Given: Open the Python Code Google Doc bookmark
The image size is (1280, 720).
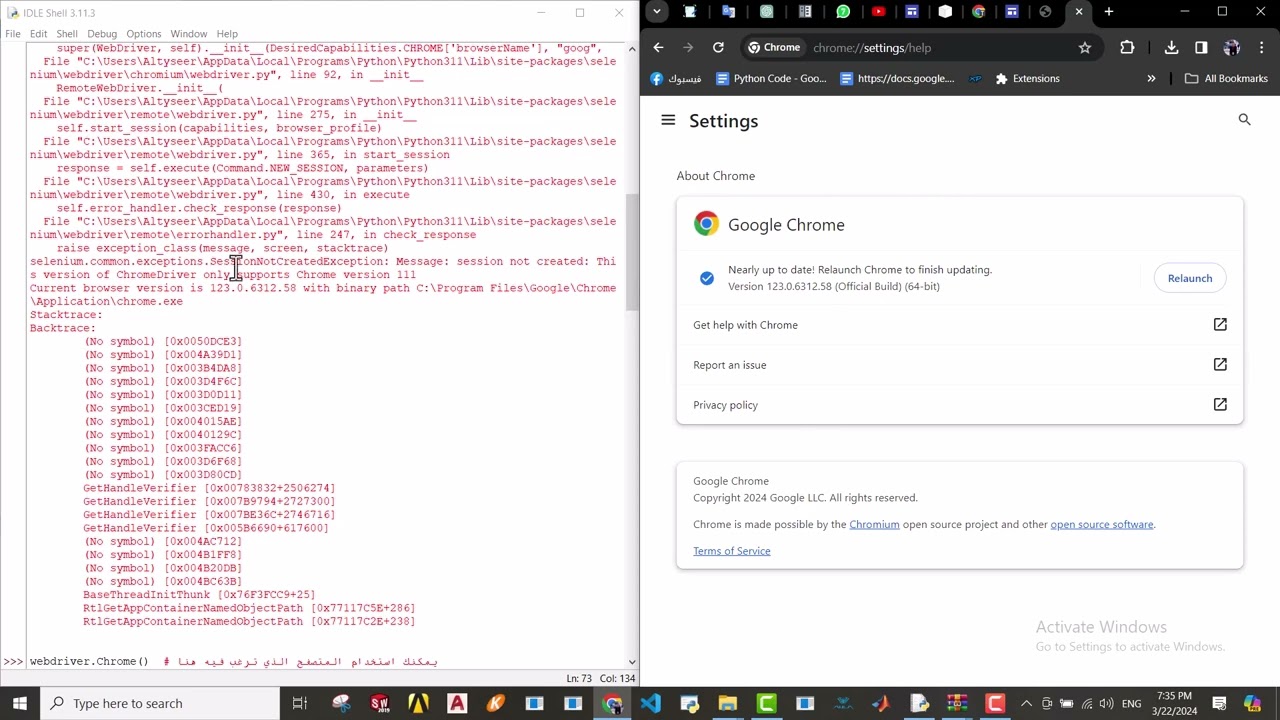Looking at the screenshot, I should tap(770, 78).
